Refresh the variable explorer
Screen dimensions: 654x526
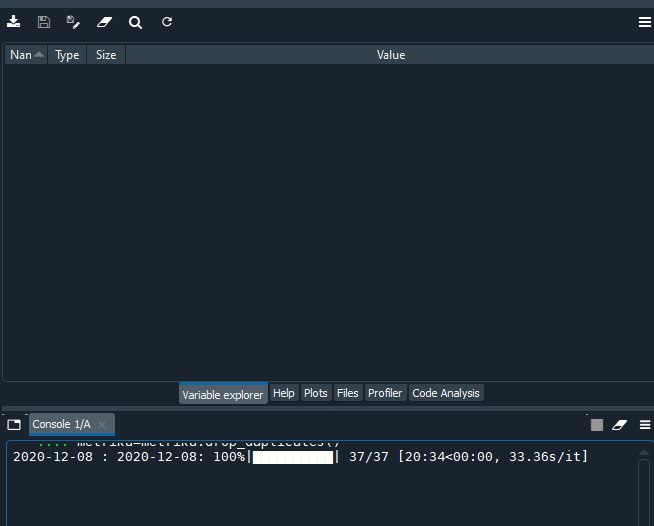point(167,22)
